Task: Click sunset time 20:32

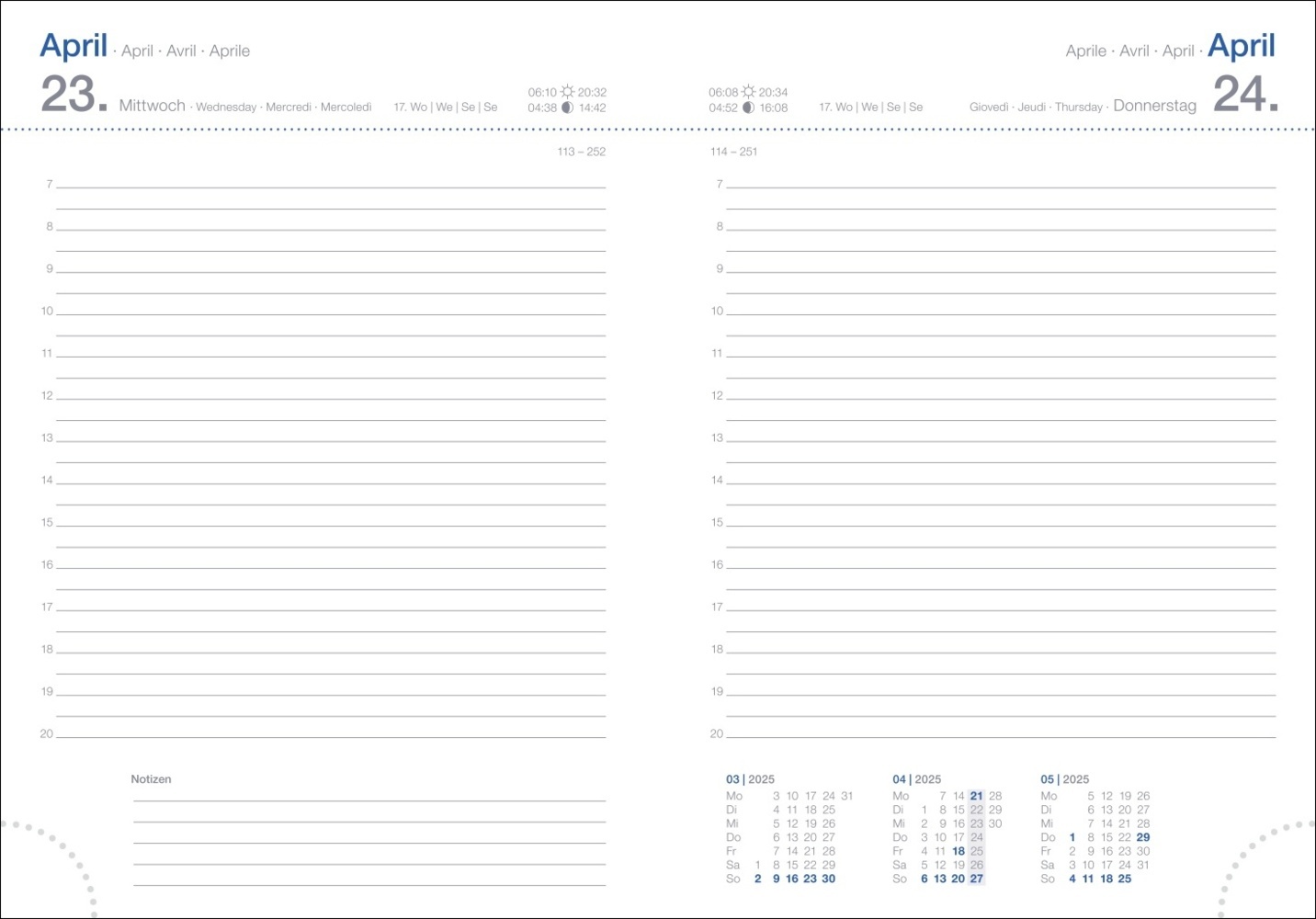Action: [592, 93]
